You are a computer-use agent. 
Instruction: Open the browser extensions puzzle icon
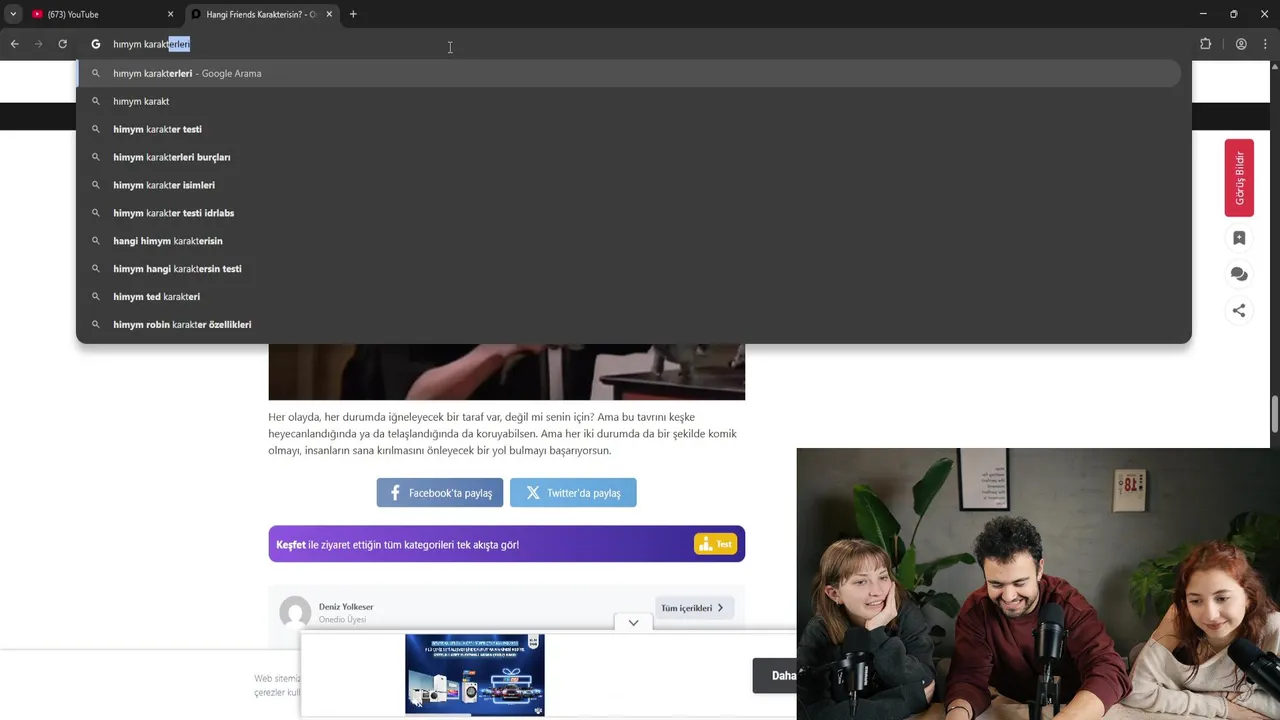1205,44
